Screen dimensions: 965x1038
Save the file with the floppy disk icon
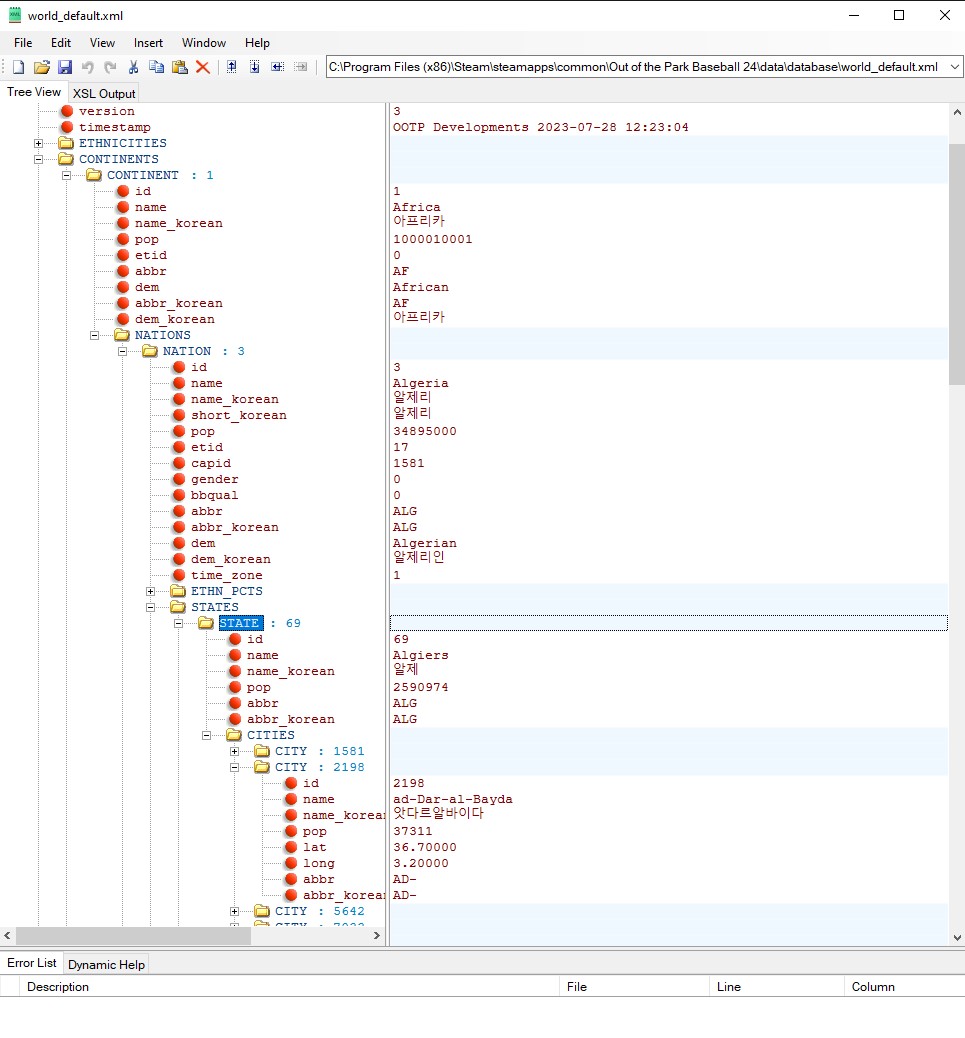(x=64, y=67)
